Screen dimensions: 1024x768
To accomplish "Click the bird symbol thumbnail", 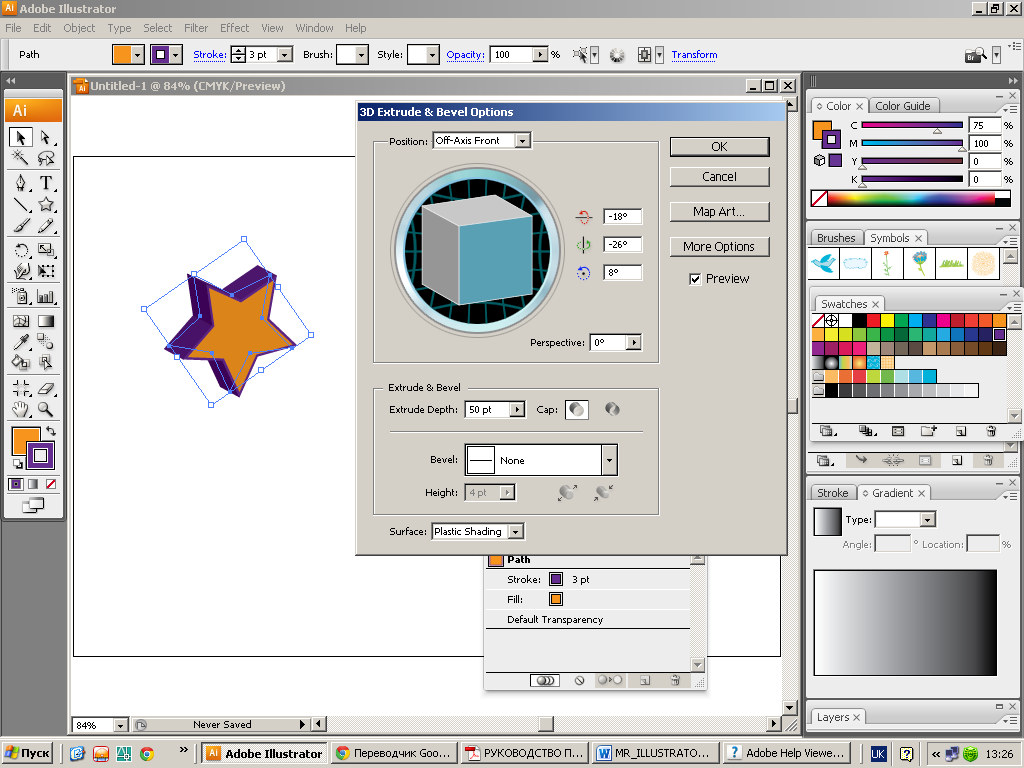I will pos(824,263).
